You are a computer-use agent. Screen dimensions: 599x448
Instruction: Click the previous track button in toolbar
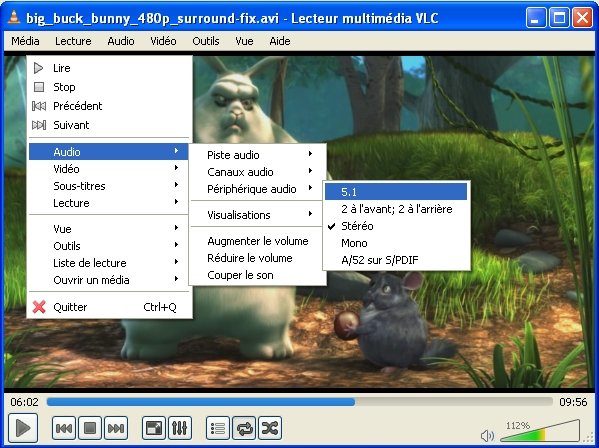click(64, 428)
